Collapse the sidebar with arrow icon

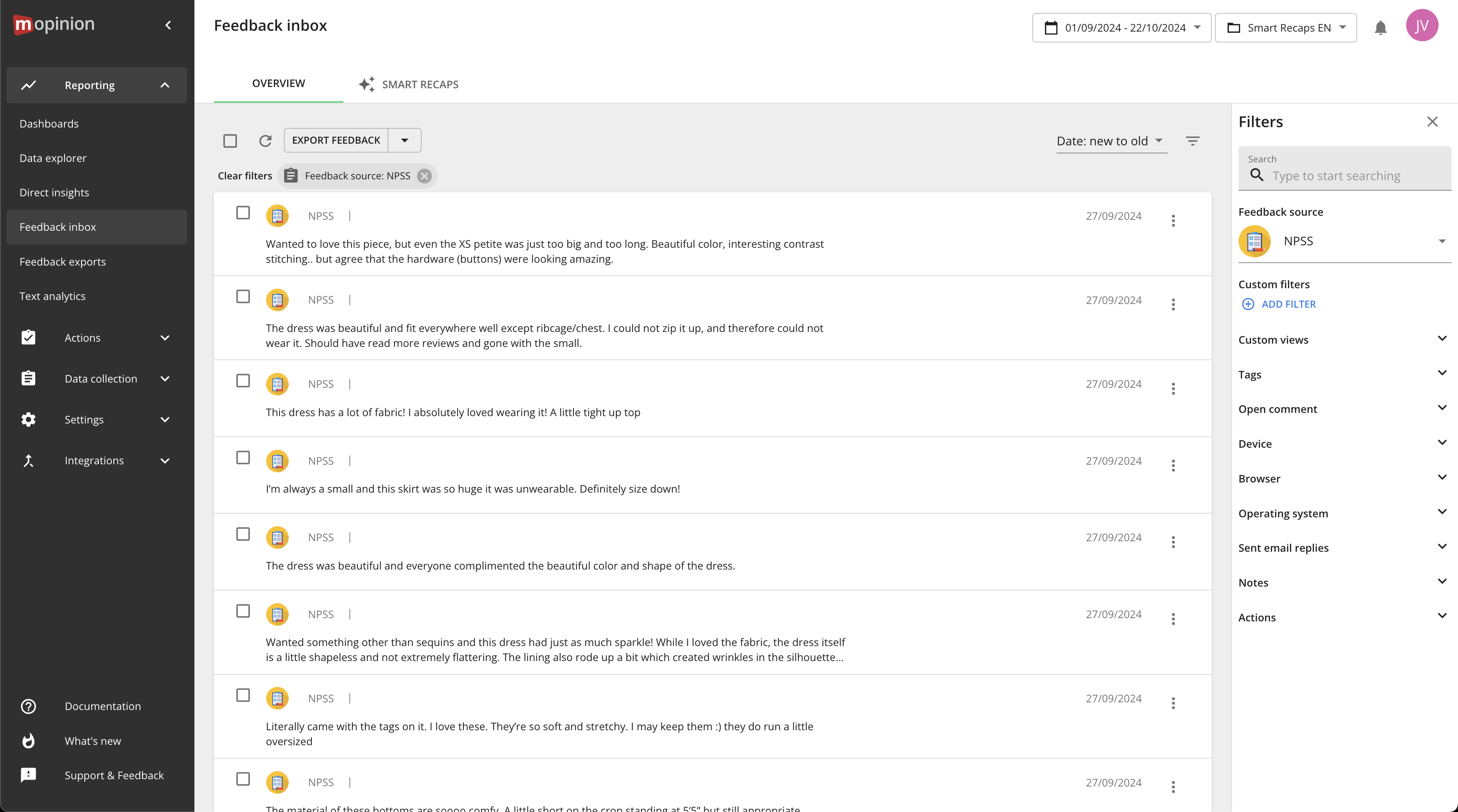pyautogui.click(x=168, y=25)
